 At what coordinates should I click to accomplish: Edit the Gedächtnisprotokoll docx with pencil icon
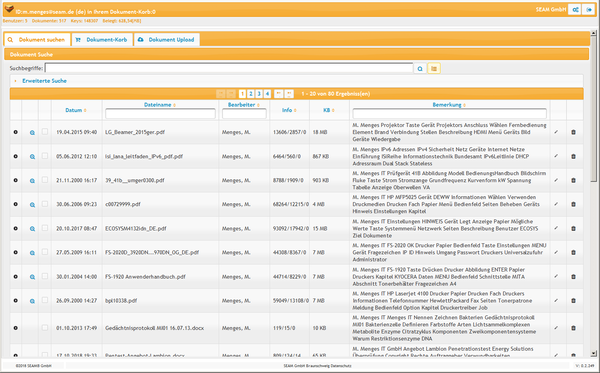[x=556, y=328]
